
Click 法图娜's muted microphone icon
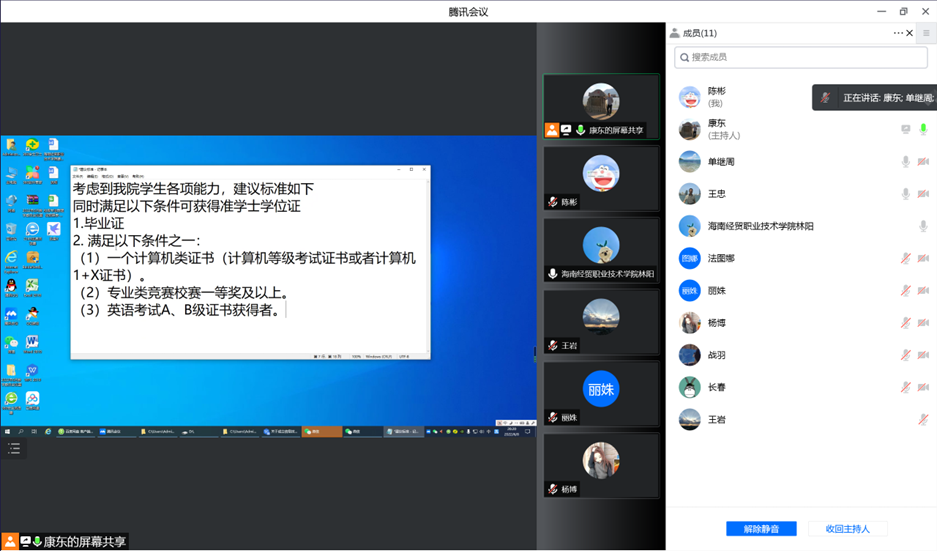[906, 259]
